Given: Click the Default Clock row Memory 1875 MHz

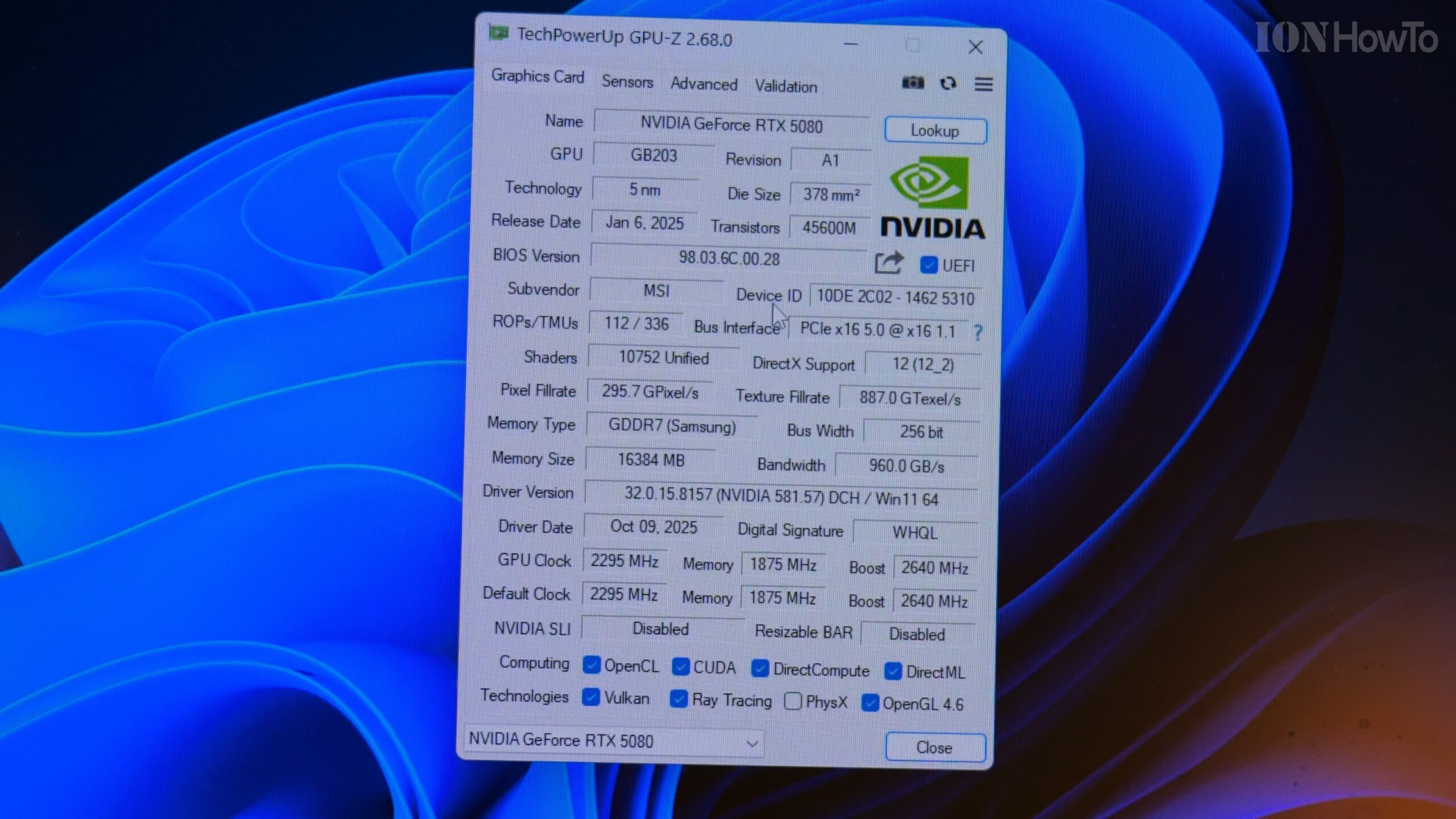Looking at the screenshot, I should pyautogui.click(x=783, y=598).
